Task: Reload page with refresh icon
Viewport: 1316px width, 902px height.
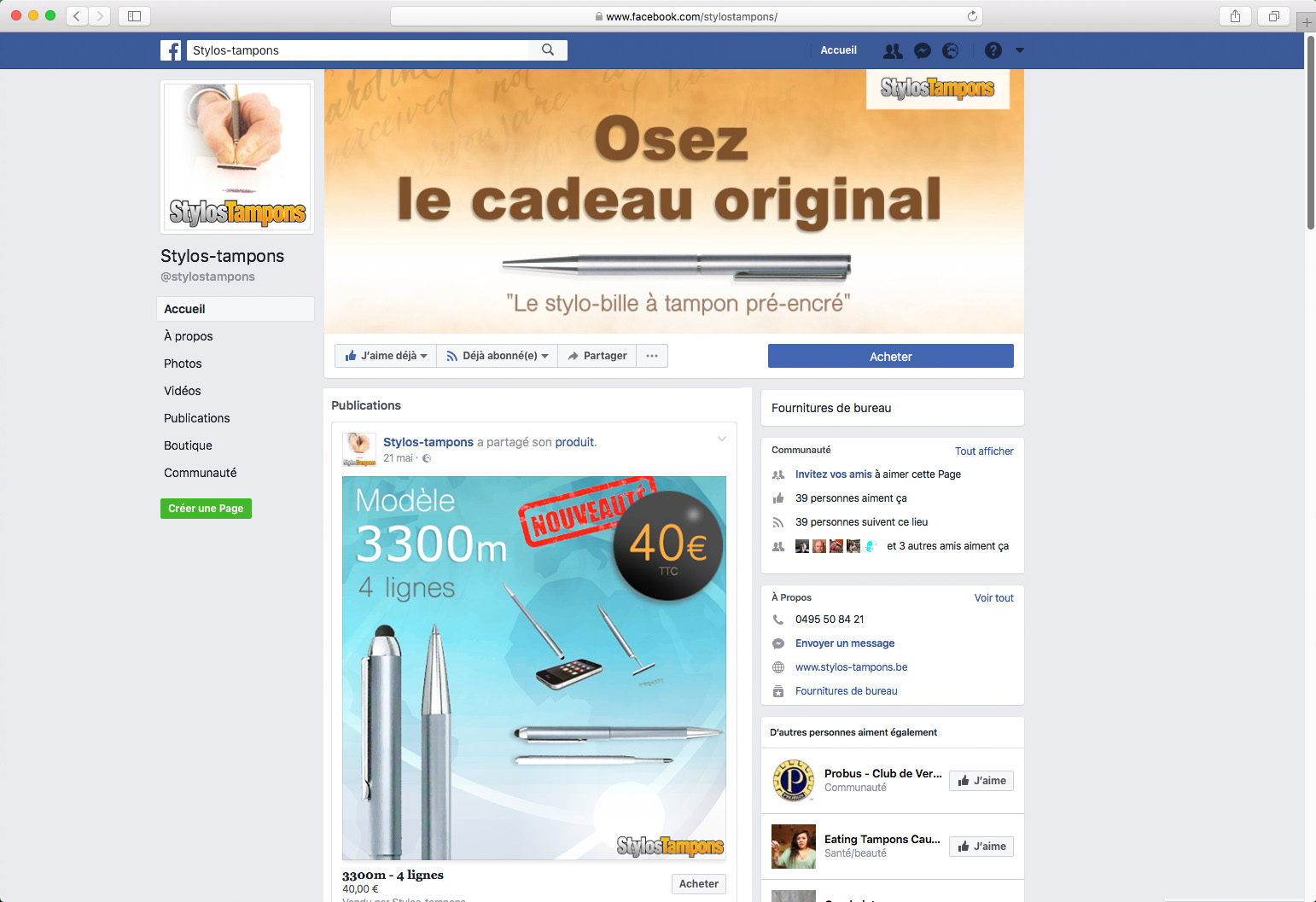Action: 972,16
